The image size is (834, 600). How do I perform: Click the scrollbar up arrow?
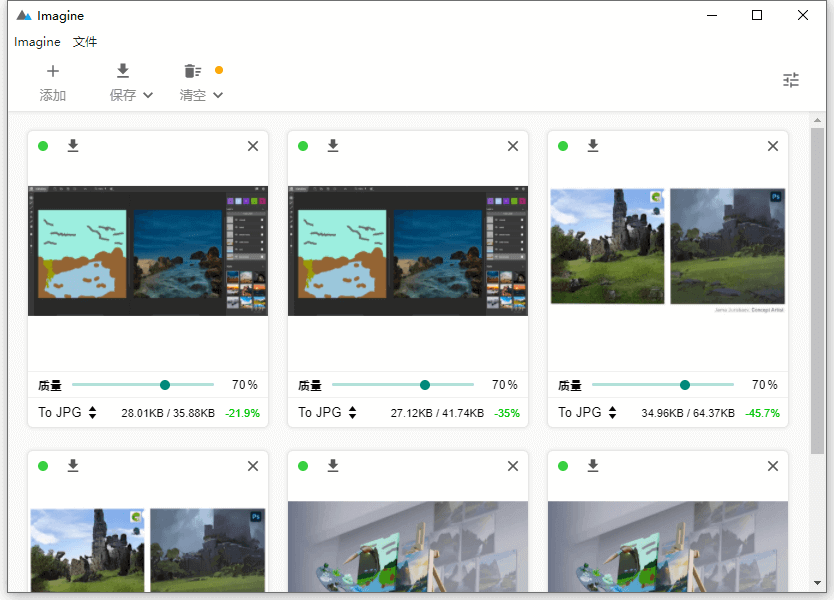tap(817, 120)
